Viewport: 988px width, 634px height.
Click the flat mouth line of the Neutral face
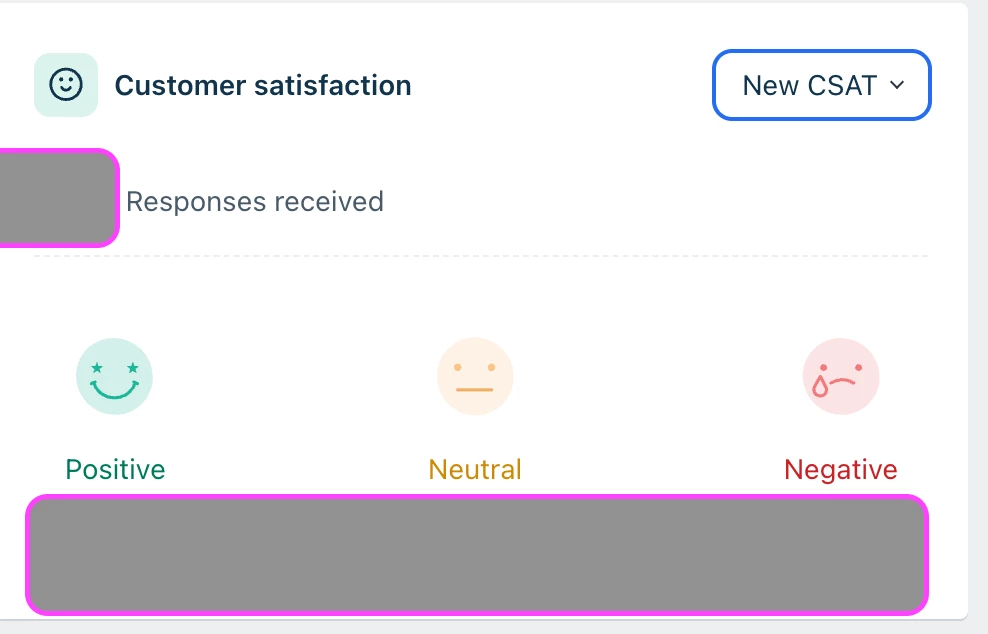[x=474, y=389]
